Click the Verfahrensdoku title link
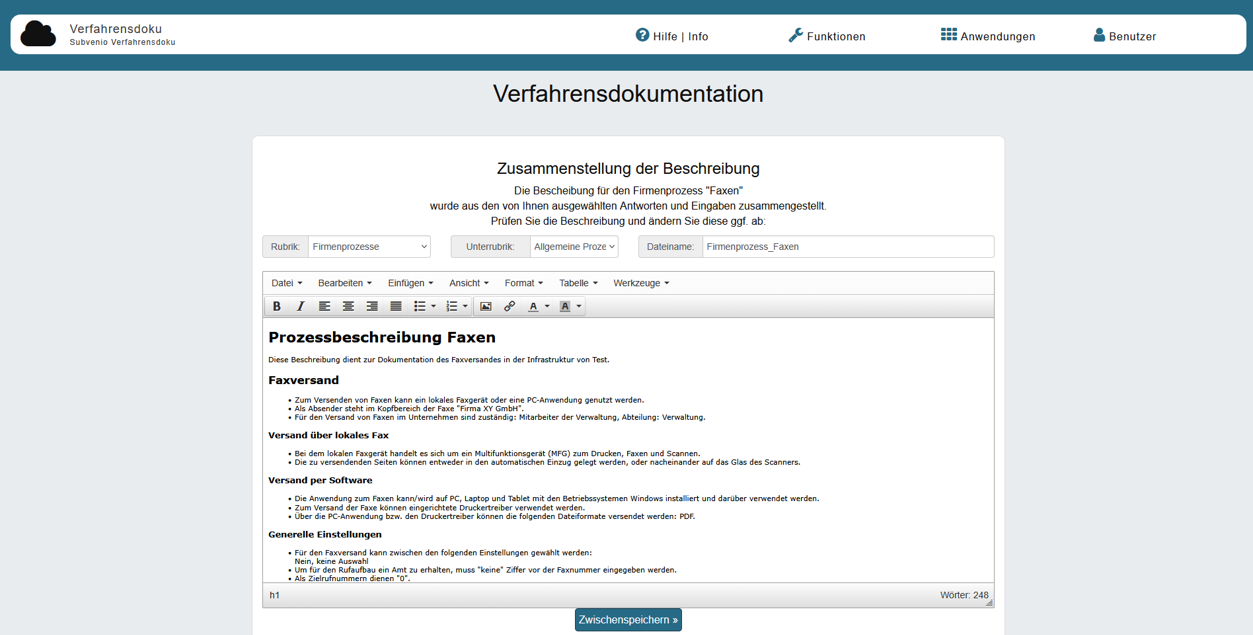1253x635 pixels. [x=116, y=29]
